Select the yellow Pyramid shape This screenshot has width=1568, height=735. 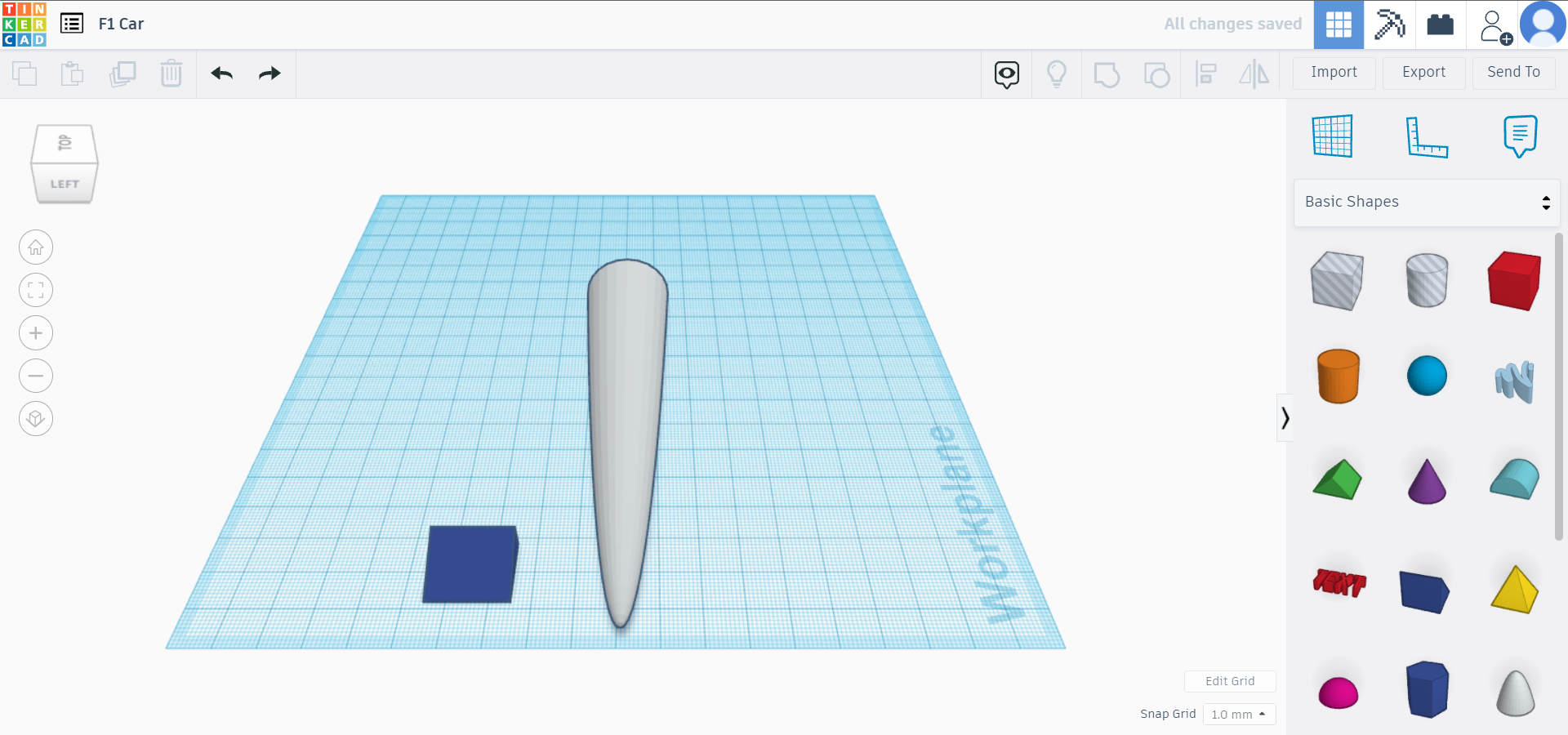[x=1515, y=589]
